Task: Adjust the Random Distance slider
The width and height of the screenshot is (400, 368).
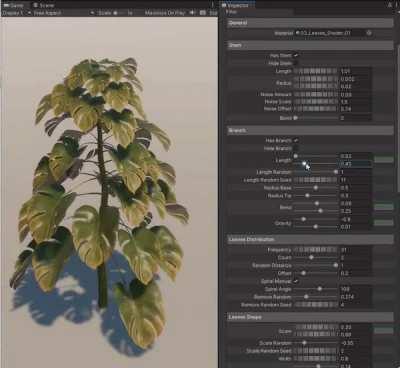Action: point(316,265)
